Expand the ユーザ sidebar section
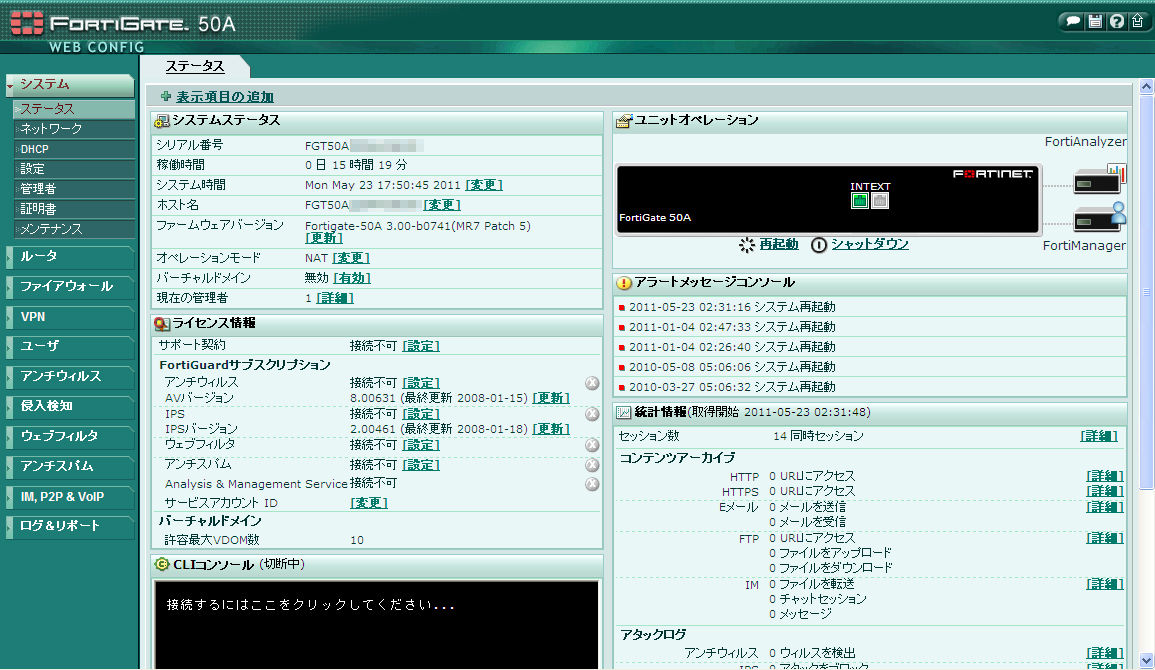The height and width of the screenshot is (670, 1155). pyautogui.click(x=70, y=346)
